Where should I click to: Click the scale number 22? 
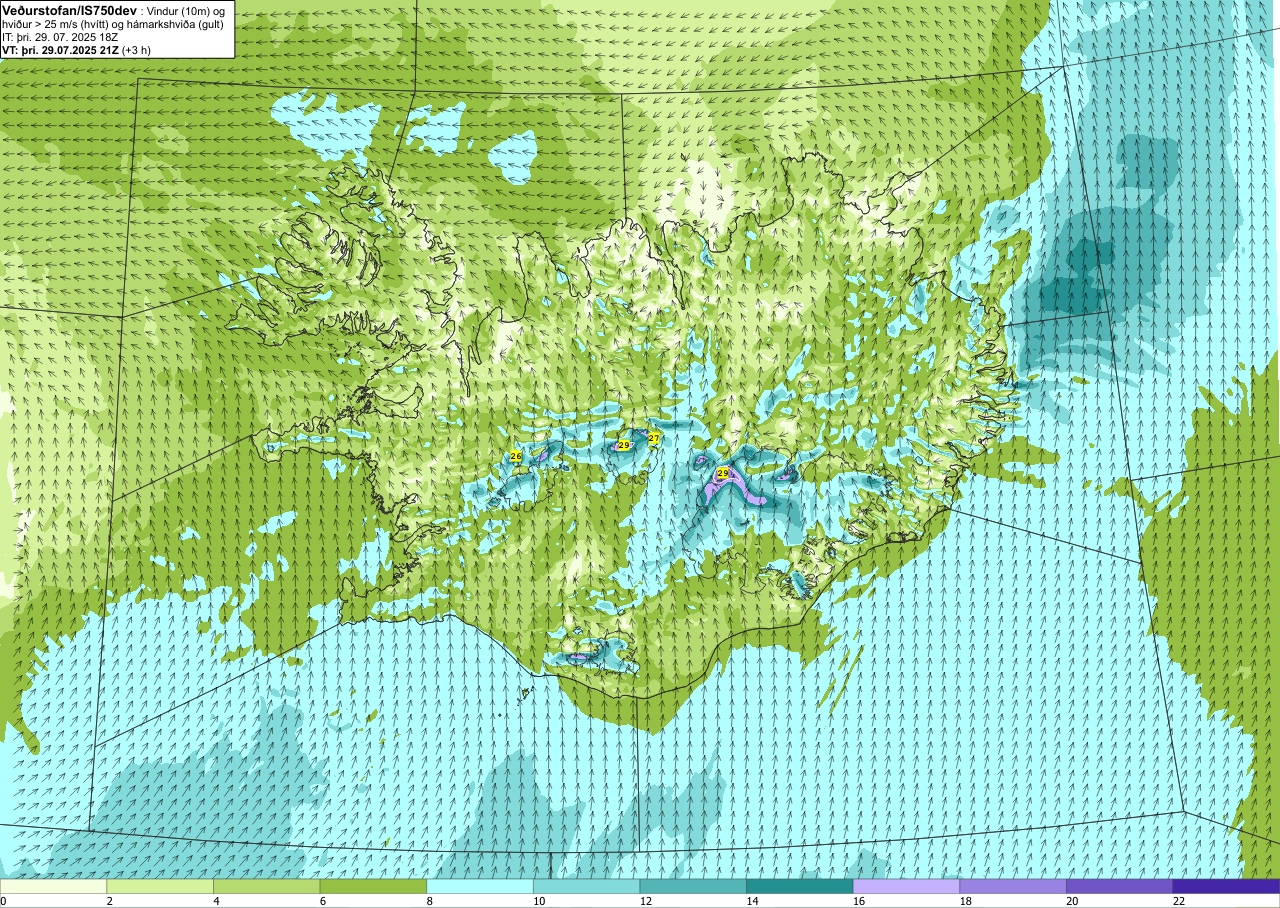click(x=1177, y=901)
